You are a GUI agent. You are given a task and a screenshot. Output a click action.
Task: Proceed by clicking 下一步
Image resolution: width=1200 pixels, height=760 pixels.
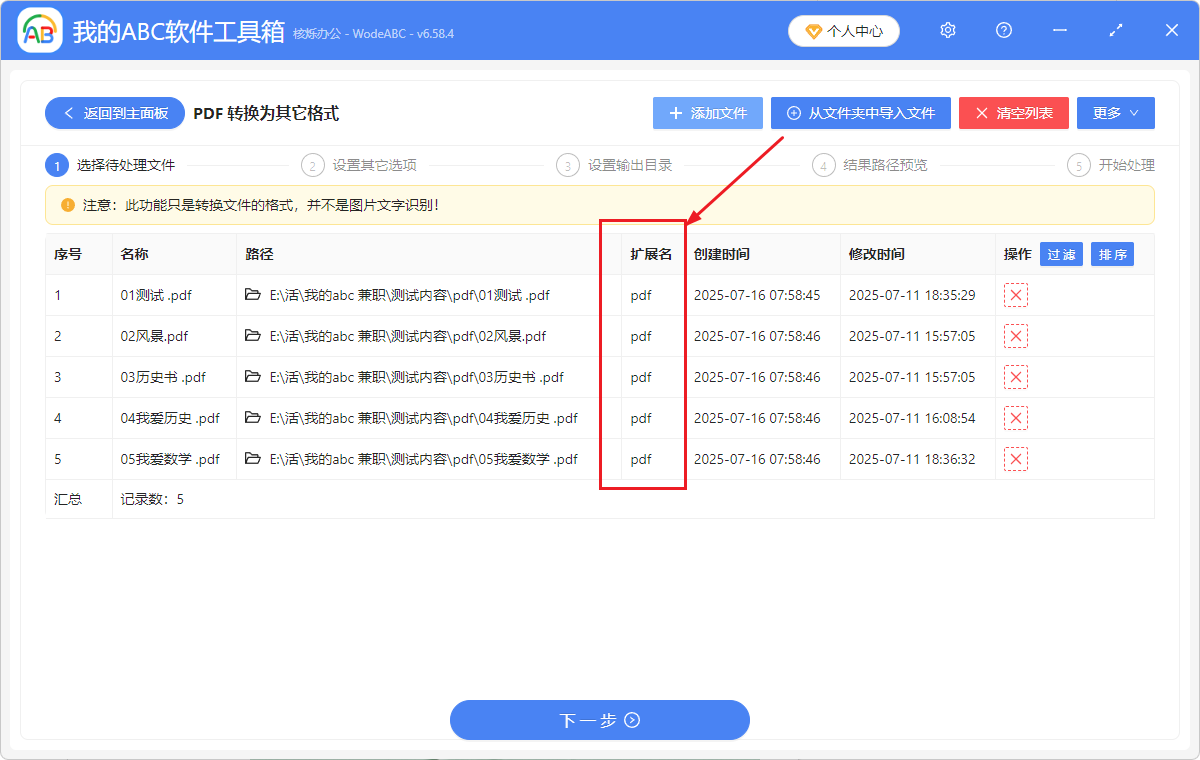(x=600, y=720)
